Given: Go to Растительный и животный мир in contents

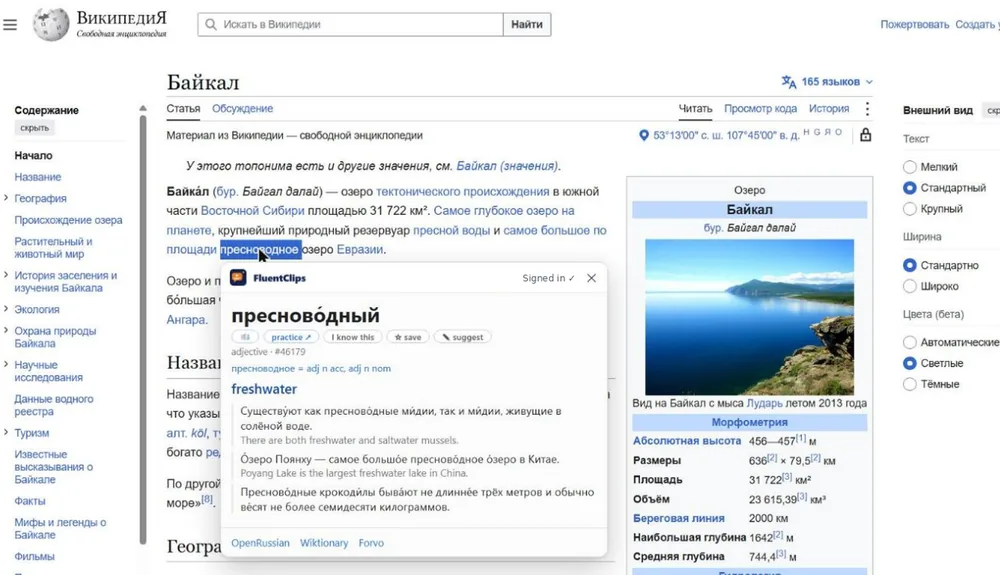Looking at the screenshot, I should [x=53, y=247].
